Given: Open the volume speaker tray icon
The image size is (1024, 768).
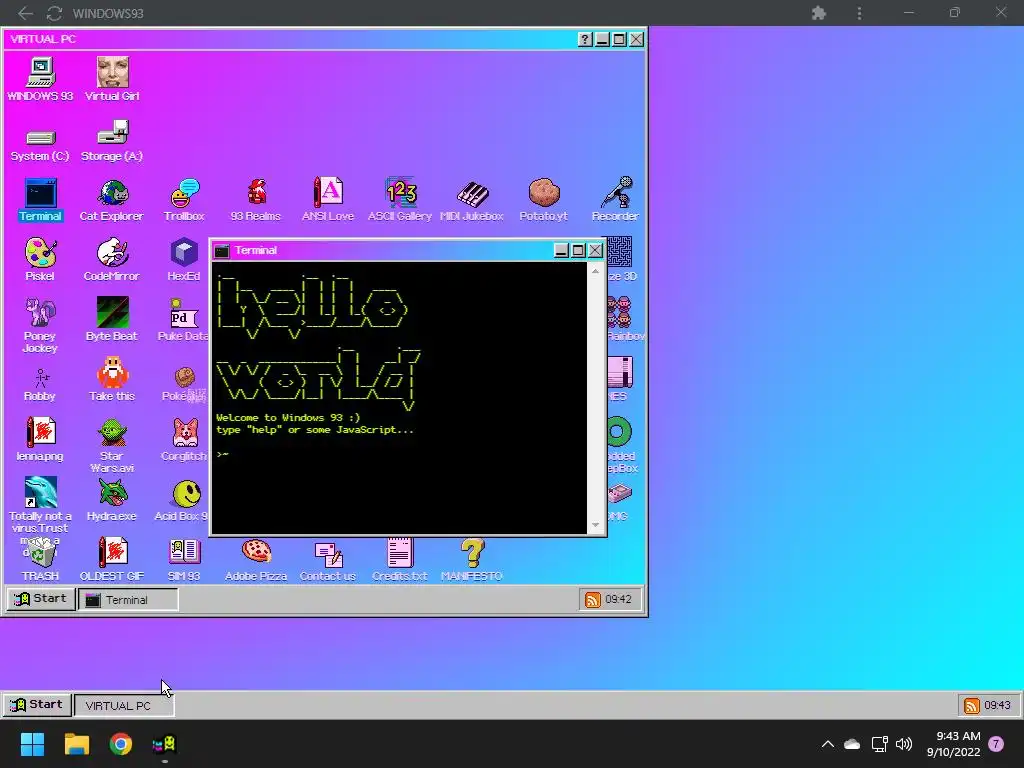Looking at the screenshot, I should point(904,744).
